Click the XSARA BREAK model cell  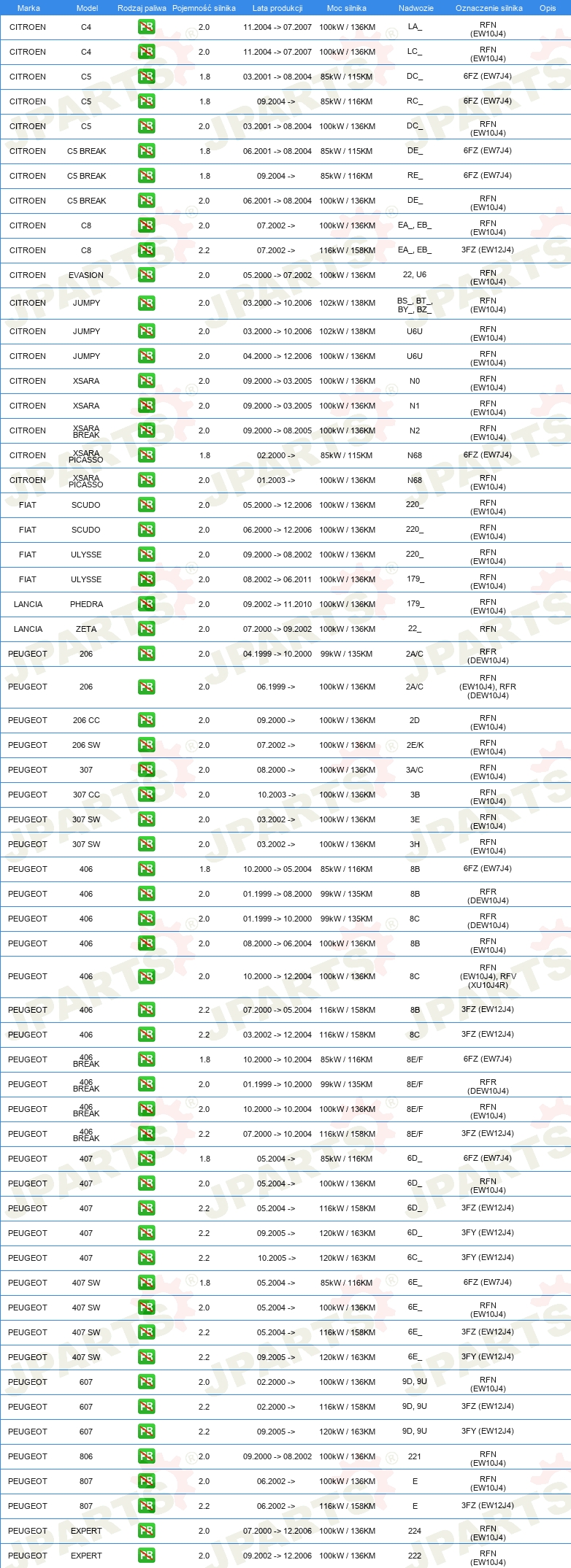86,431
